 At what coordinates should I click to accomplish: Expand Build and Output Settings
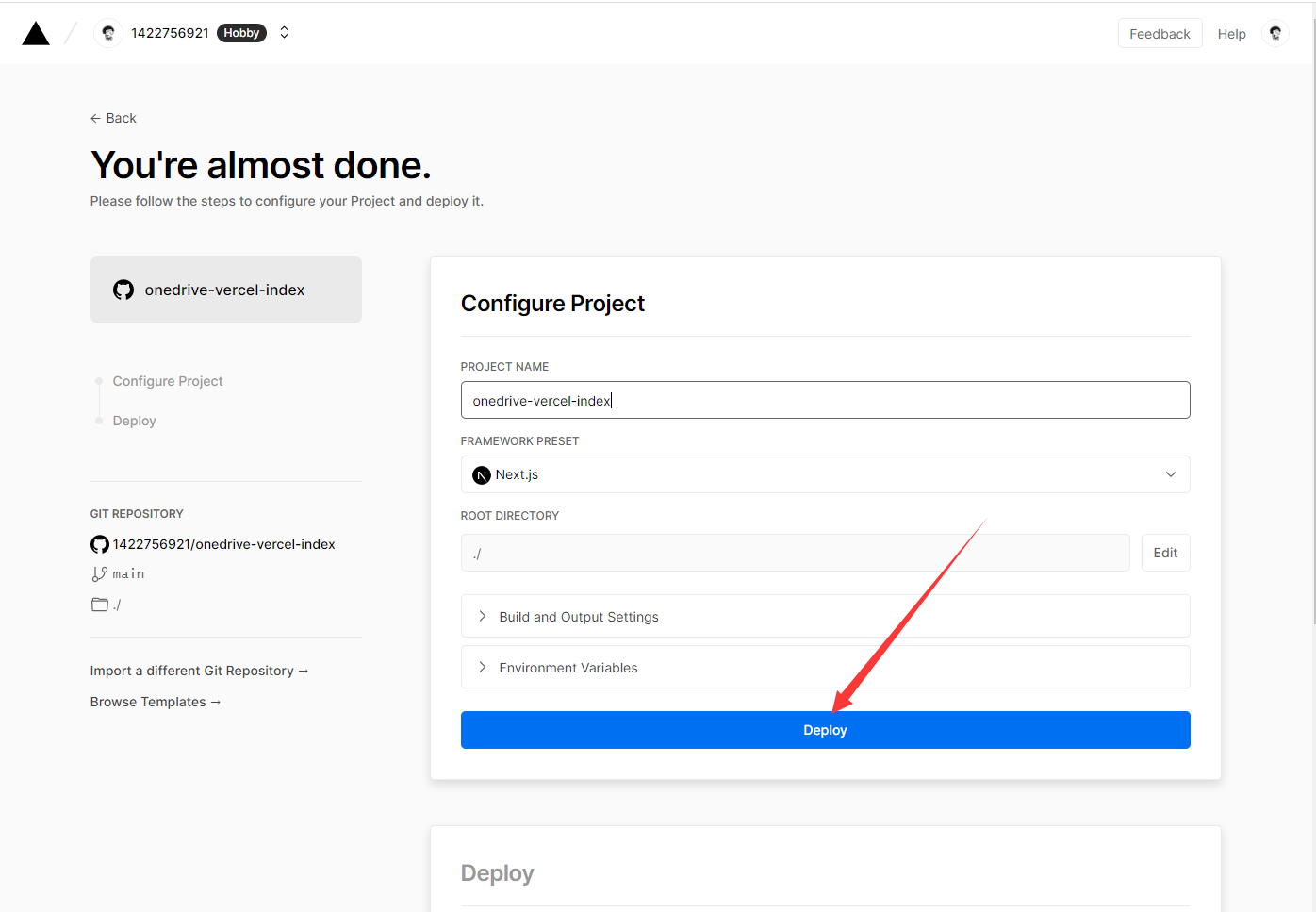coord(825,616)
